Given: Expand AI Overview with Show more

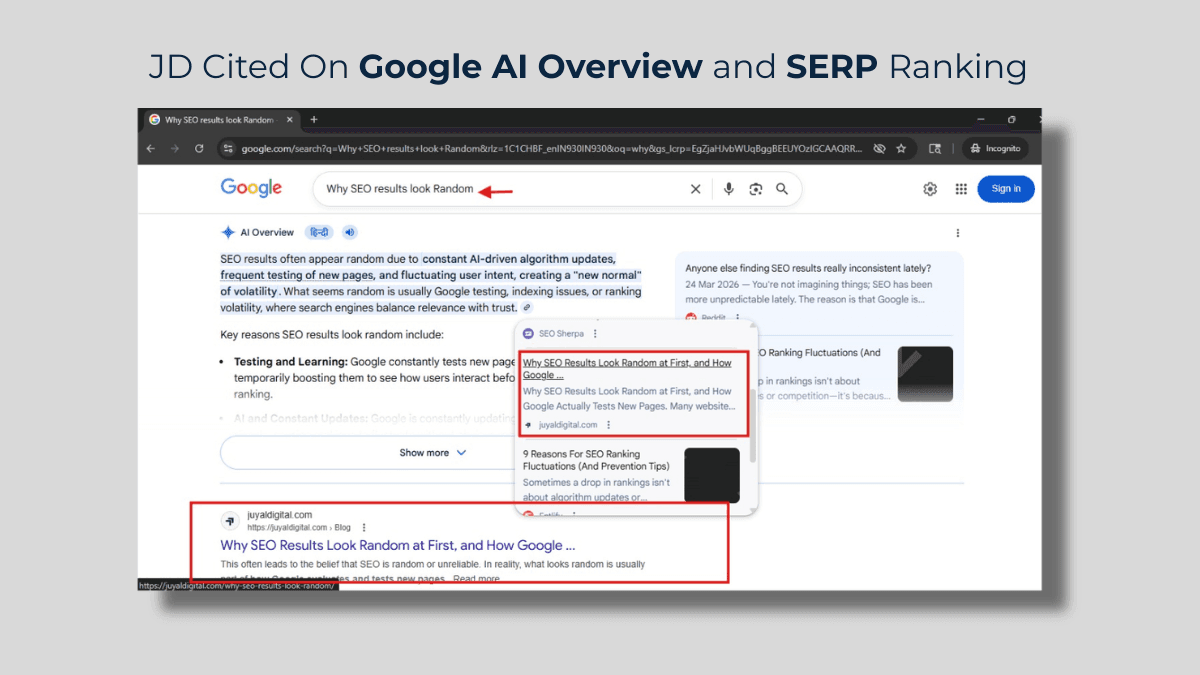Looking at the screenshot, I should click(433, 453).
